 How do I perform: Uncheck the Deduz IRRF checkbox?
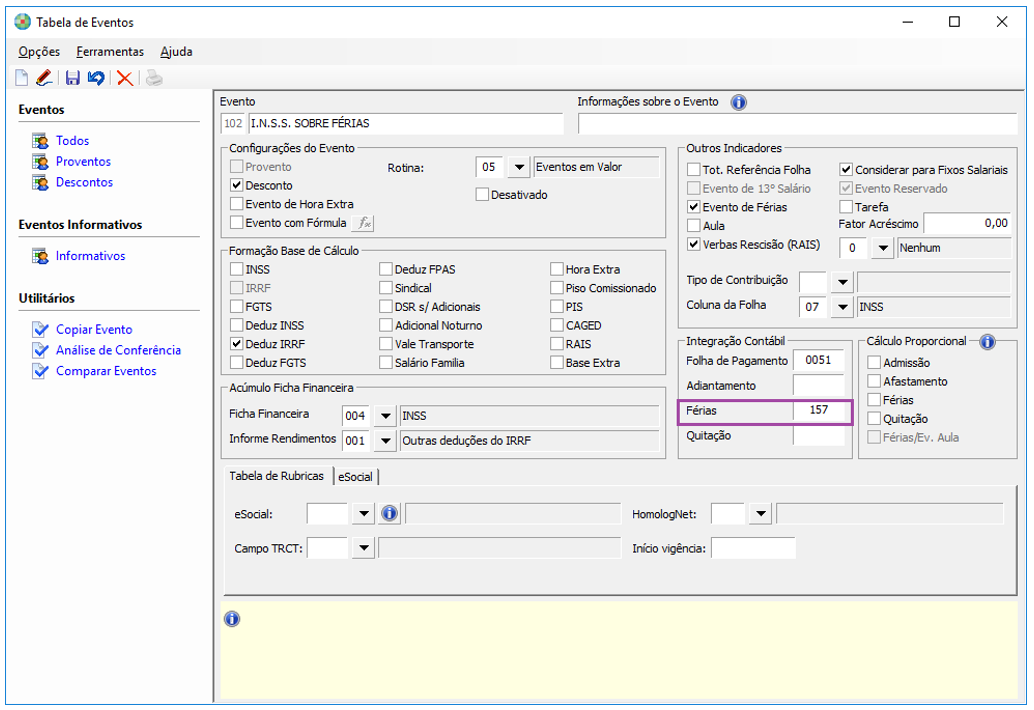click(x=237, y=343)
